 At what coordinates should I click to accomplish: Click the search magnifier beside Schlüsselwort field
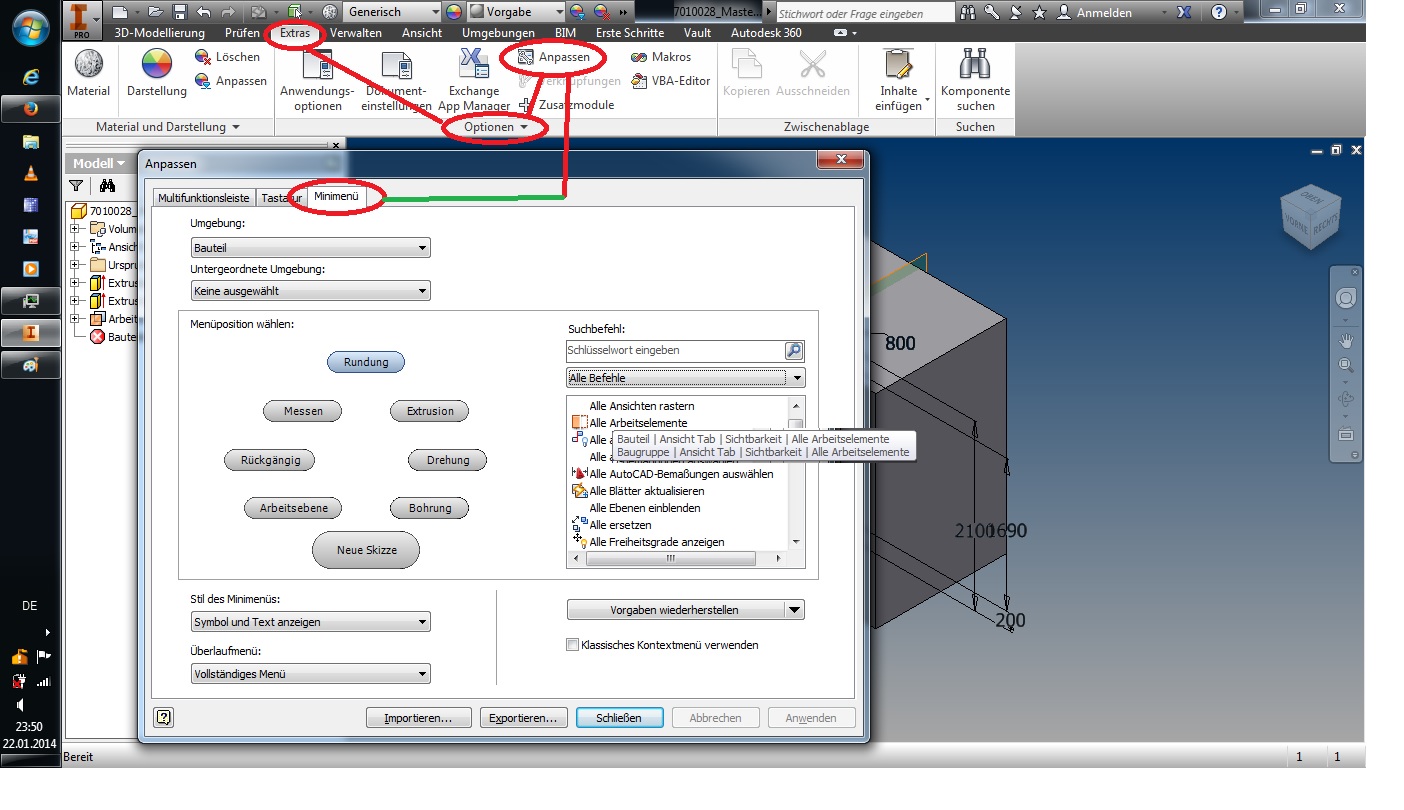pyautogui.click(x=793, y=351)
